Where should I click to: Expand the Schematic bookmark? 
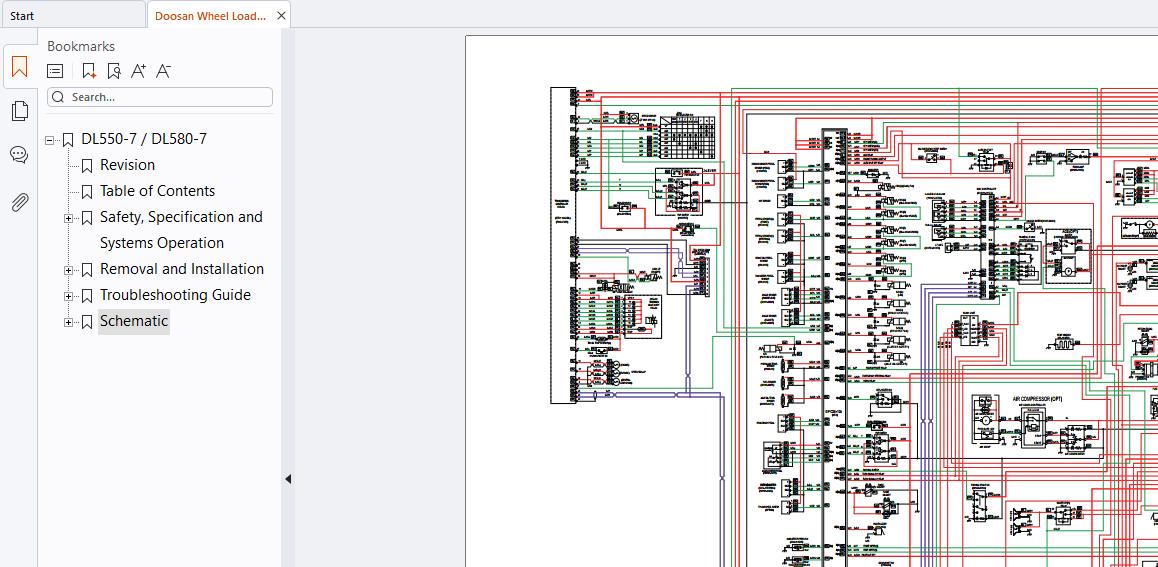(x=68, y=322)
